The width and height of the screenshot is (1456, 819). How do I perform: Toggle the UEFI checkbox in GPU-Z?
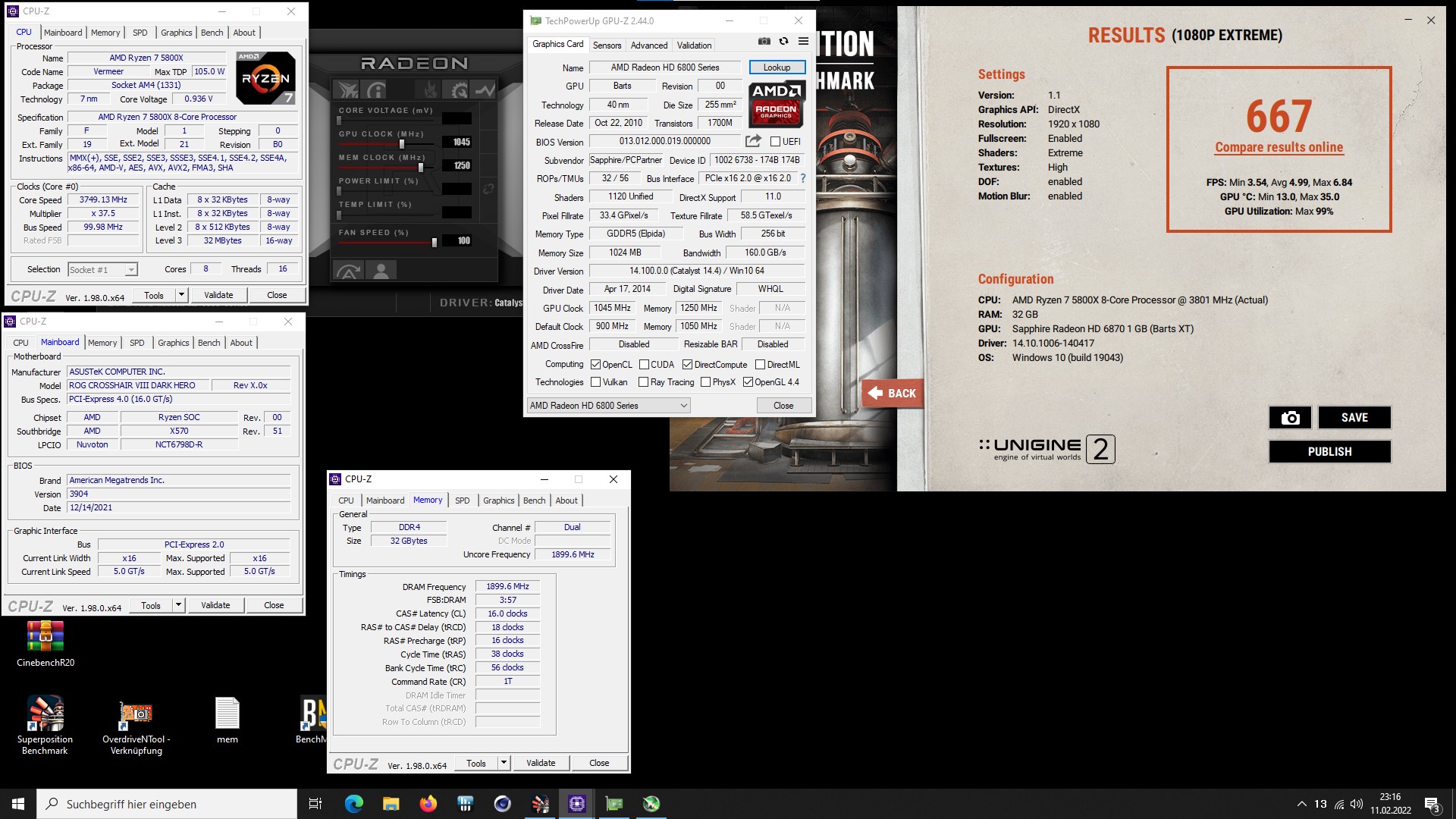pos(775,142)
